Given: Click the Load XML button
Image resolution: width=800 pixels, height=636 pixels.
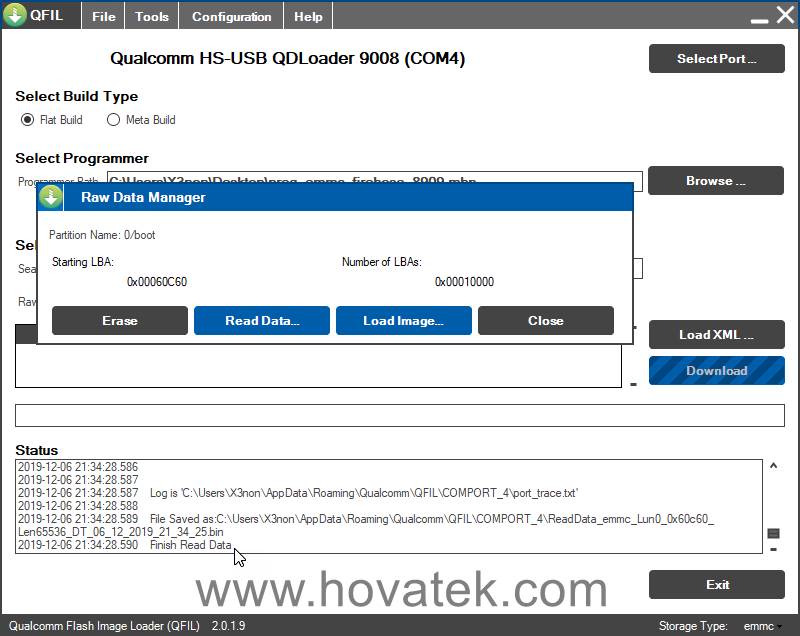Looking at the screenshot, I should [x=716, y=335].
